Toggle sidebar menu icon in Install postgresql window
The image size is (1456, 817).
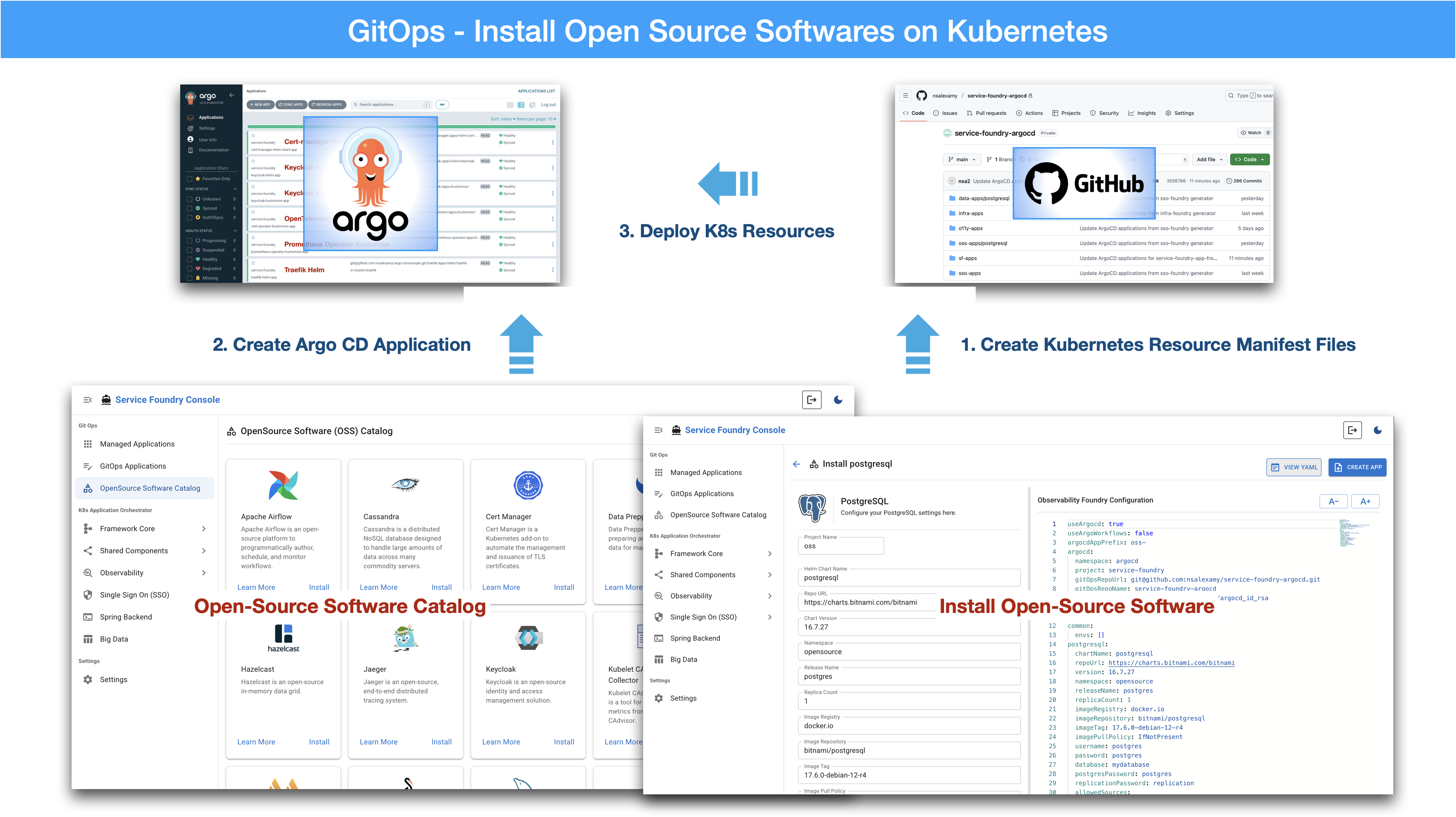tap(659, 430)
